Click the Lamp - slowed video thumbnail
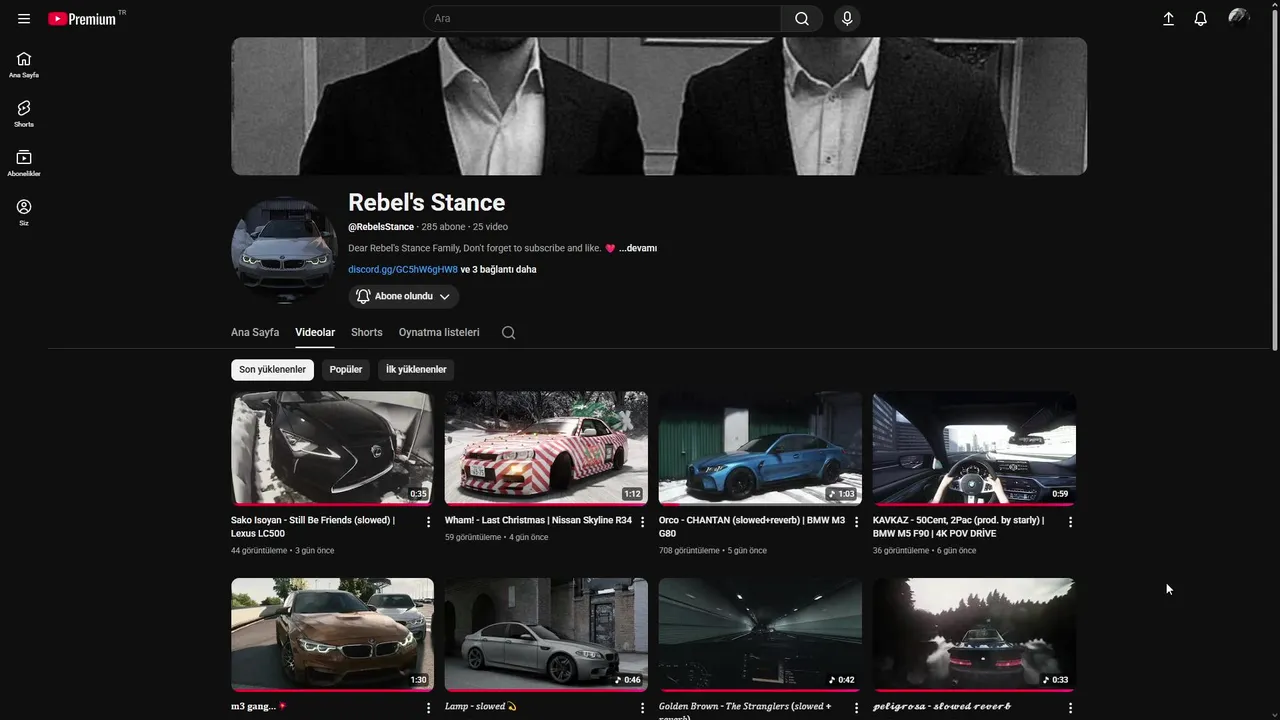The image size is (1280, 720). click(x=546, y=634)
